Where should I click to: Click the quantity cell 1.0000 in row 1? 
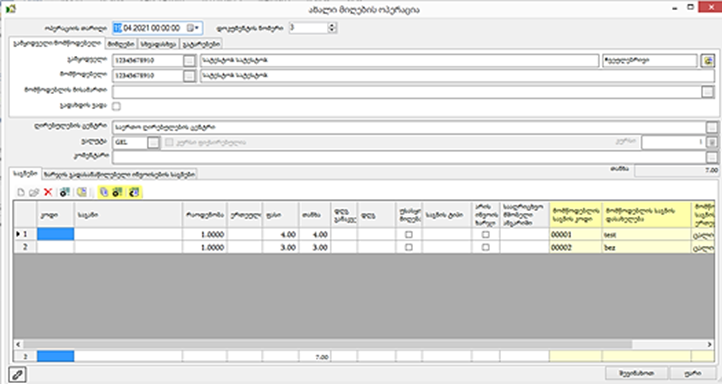pyautogui.click(x=204, y=234)
